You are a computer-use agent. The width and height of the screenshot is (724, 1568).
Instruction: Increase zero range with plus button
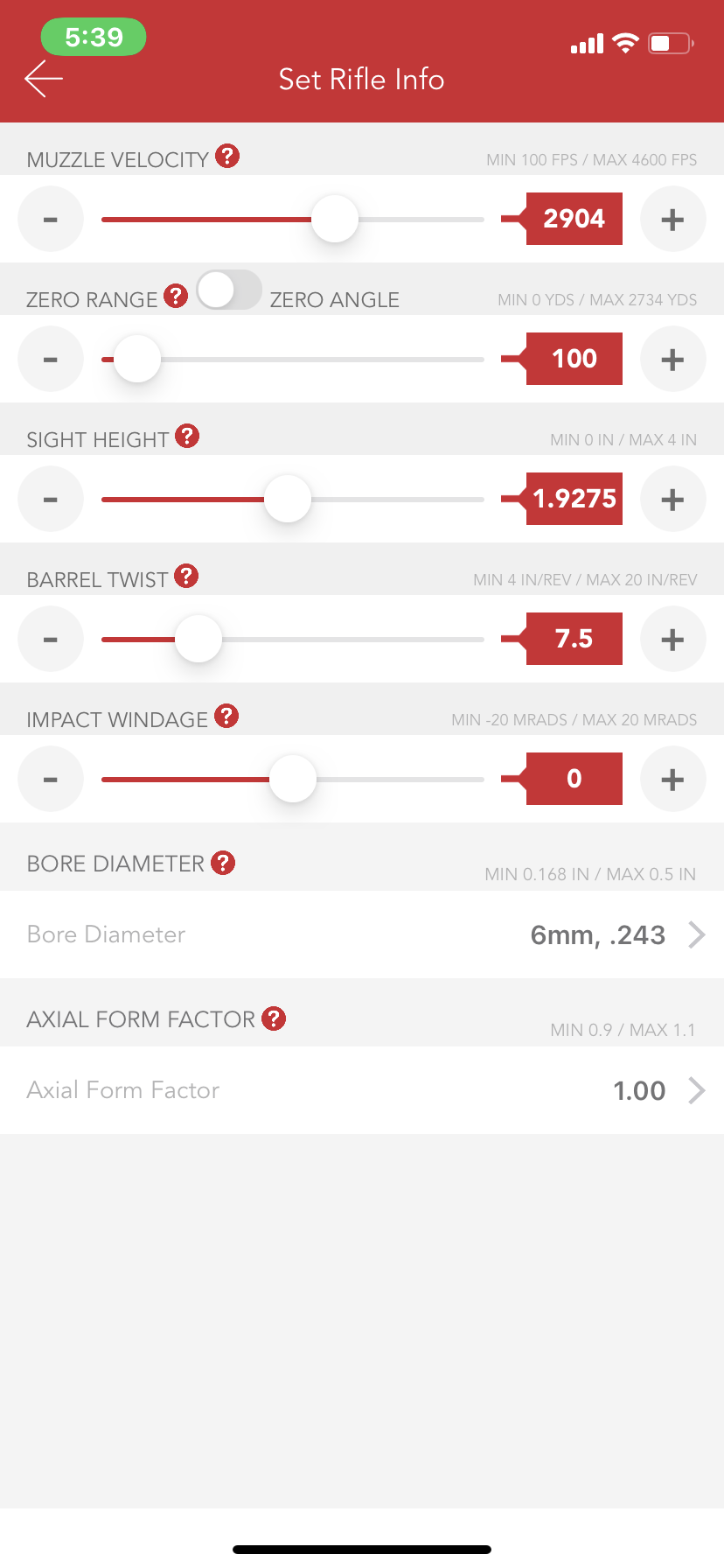(672, 359)
